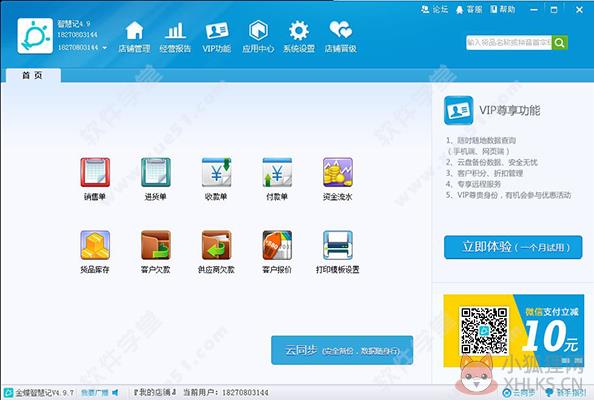594x400 pixels.
Task: Click the 立即体验 (一个月试用) button
Action: 513,247
